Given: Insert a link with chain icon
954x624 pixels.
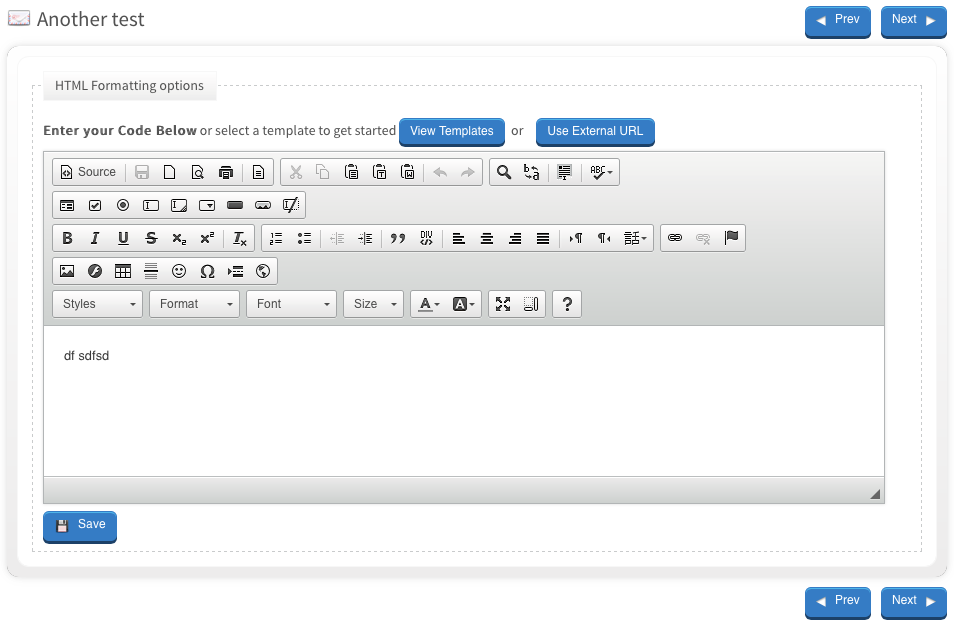Looking at the screenshot, I should point(675,238).
